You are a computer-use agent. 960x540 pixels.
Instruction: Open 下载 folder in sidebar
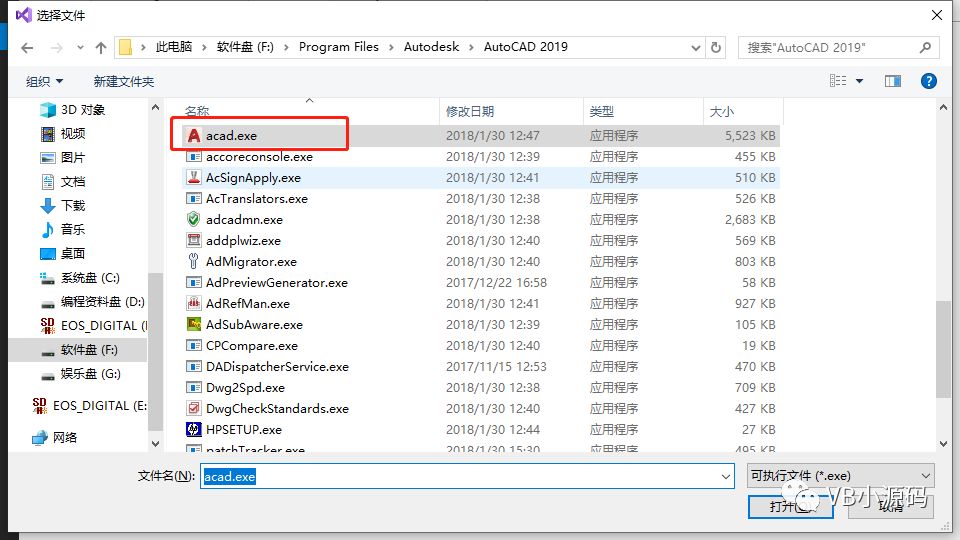tap(63, 206)
